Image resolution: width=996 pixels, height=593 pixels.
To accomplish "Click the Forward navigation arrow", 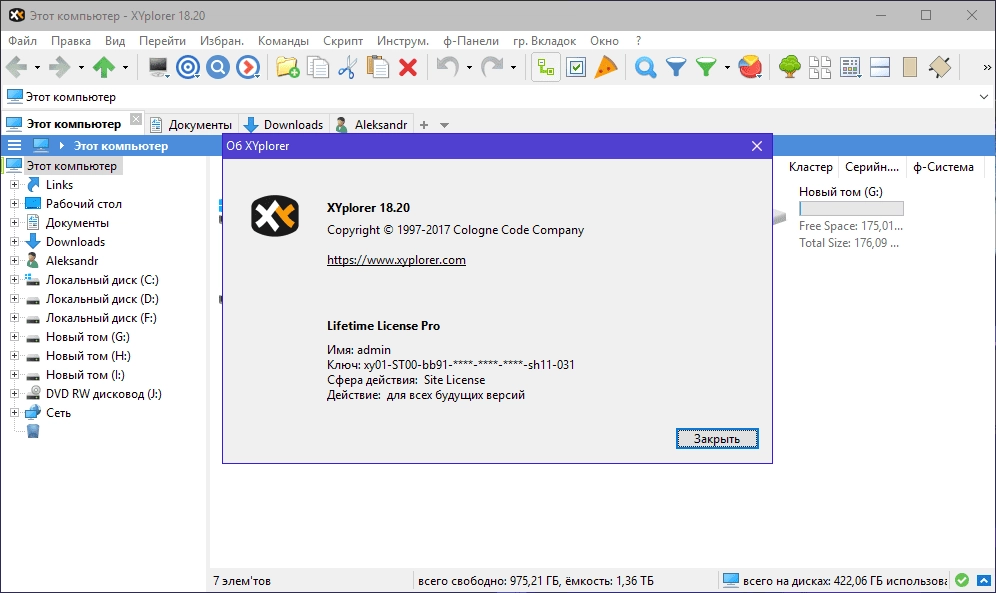I will pyautogui.click(x=60, y=67).
